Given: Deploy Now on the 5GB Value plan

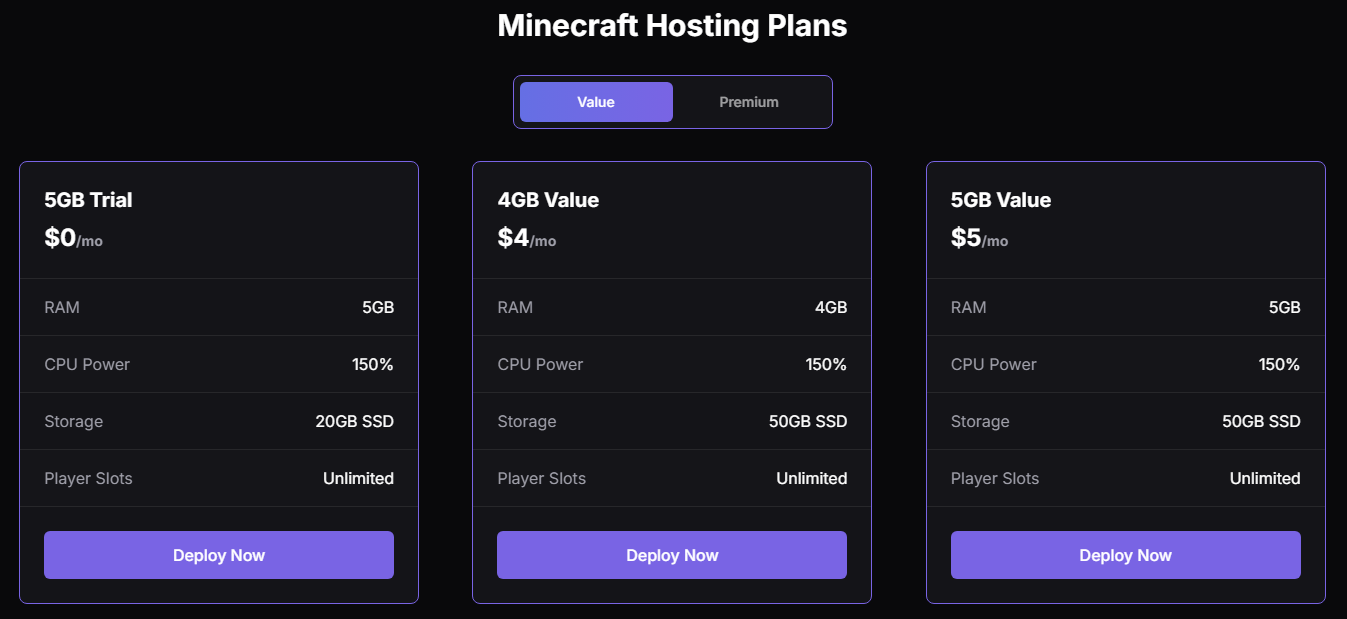Looking at the screenshot, I should pos(1125,555).
